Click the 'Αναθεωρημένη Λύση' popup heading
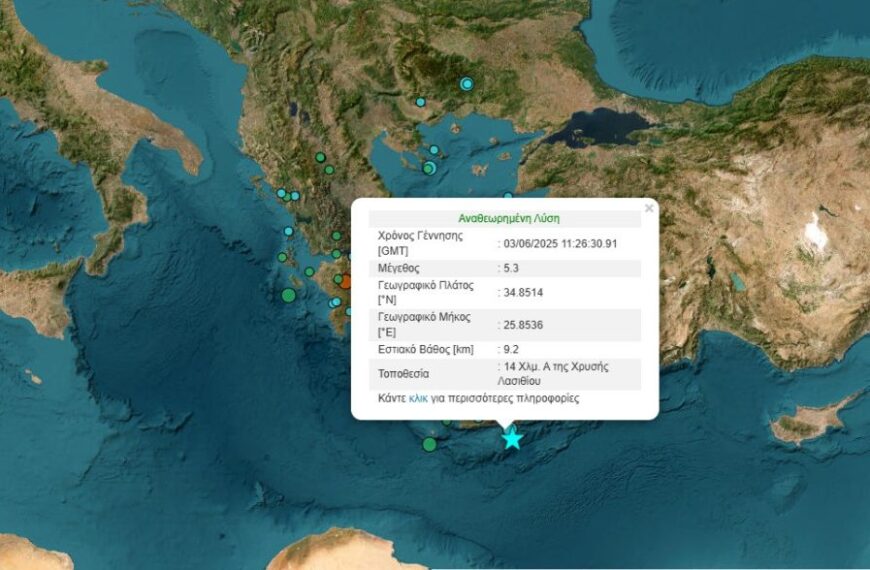Screen dimensions: 870x570 tap(509, 218)
